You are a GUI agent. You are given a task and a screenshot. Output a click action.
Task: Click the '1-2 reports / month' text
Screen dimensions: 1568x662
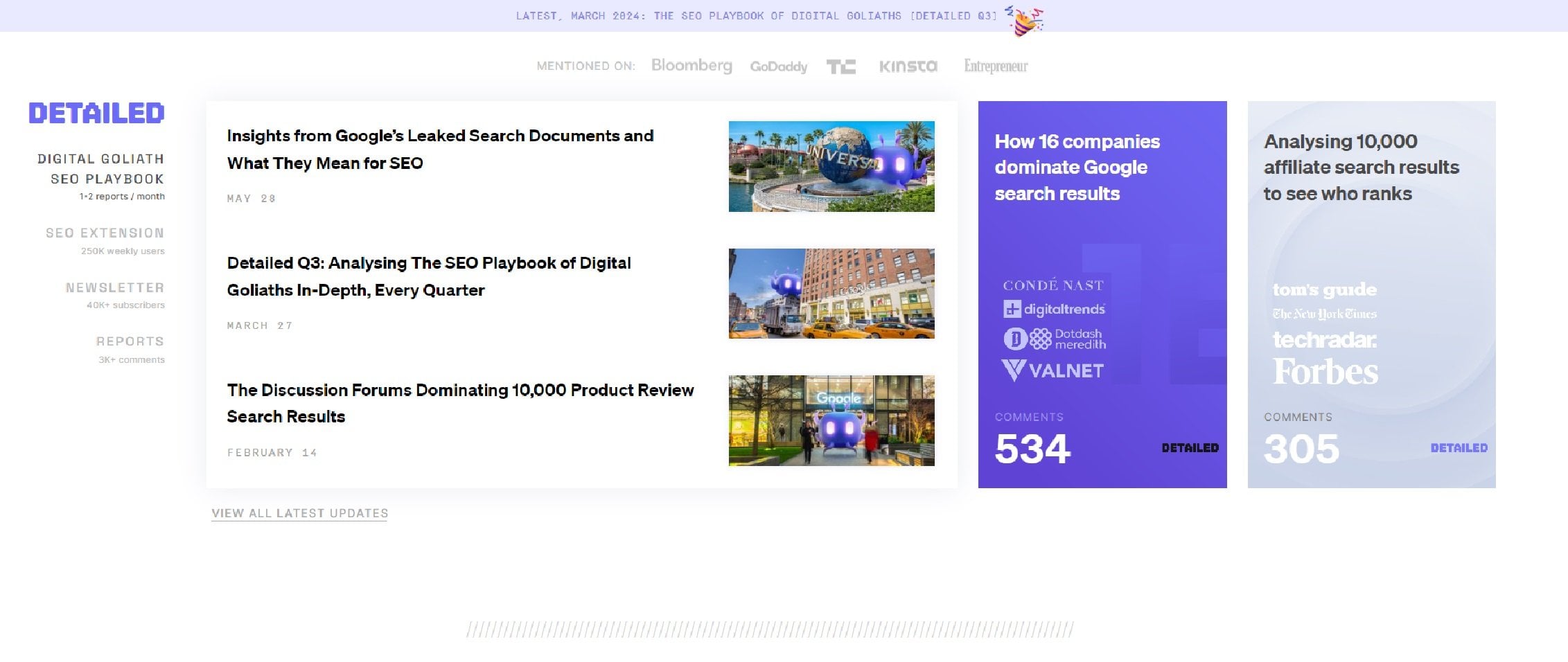click(122, 196)
